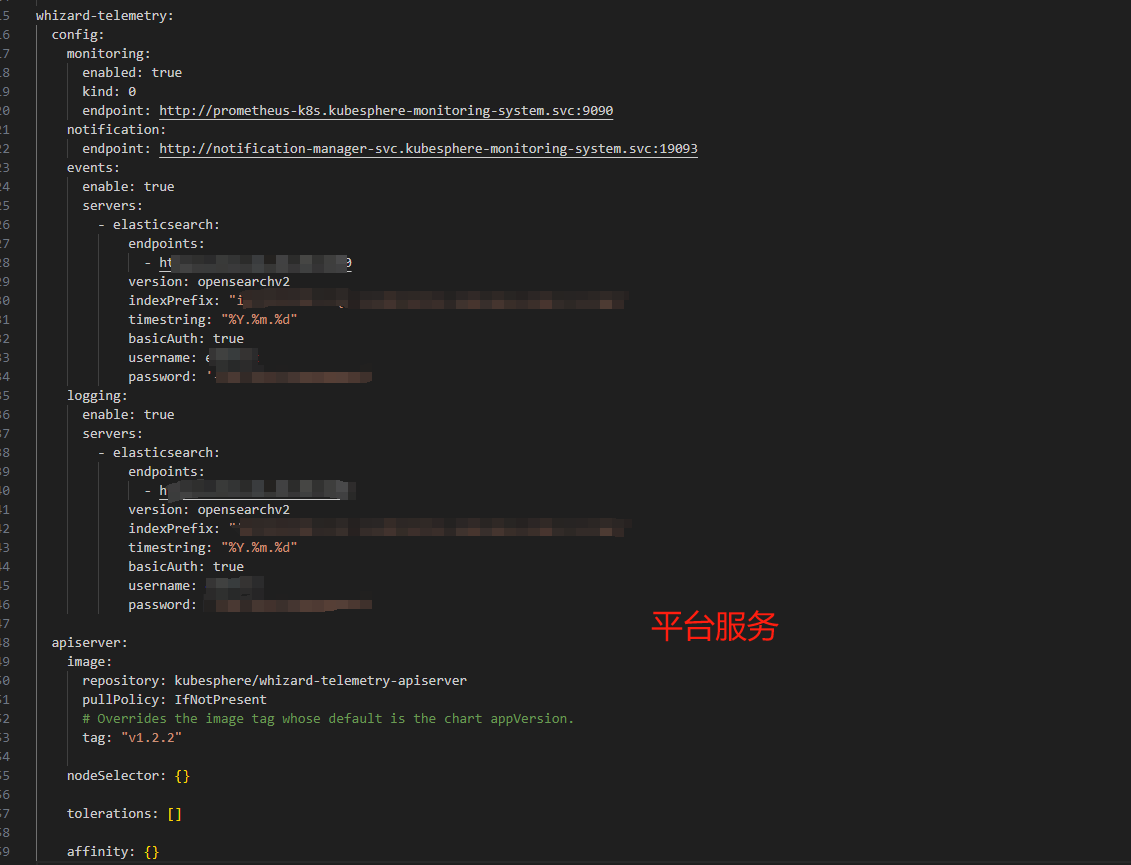Click the 'enabled: true' line
This screenshot has width=1131, height=865.
click(x=132, y=72)
